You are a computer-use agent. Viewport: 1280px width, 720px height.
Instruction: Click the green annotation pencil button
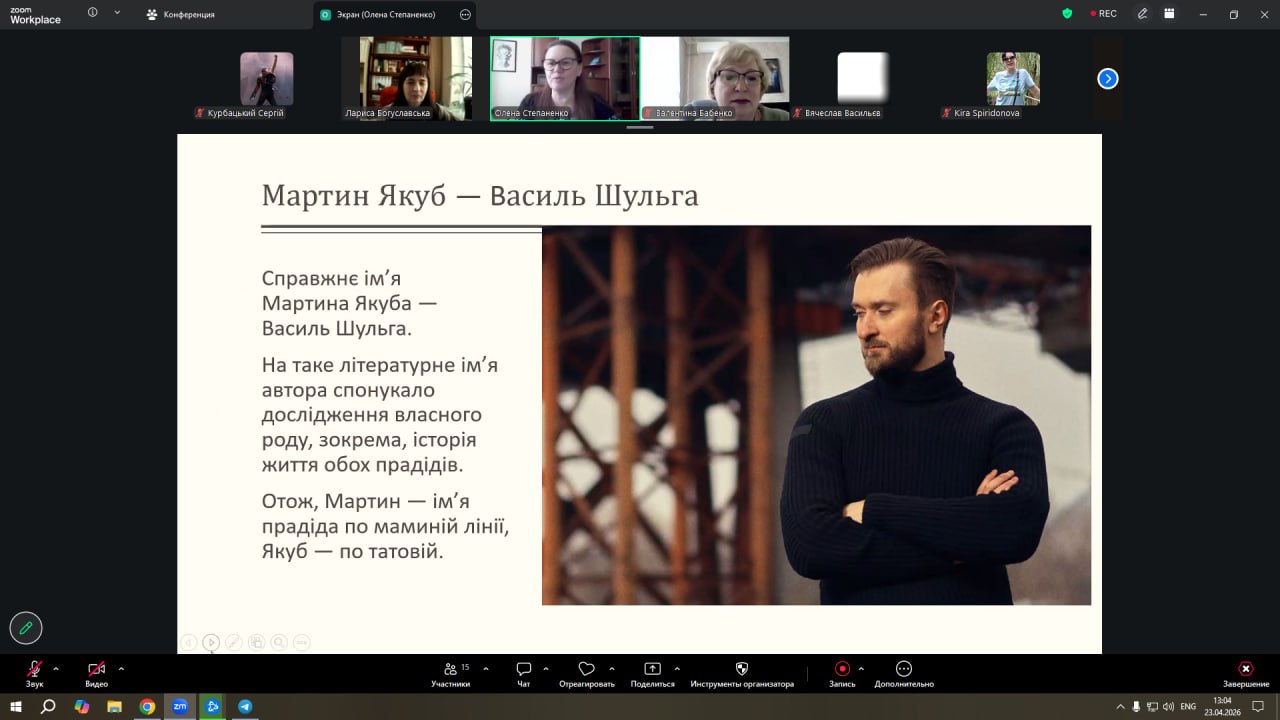click(26, 628)
